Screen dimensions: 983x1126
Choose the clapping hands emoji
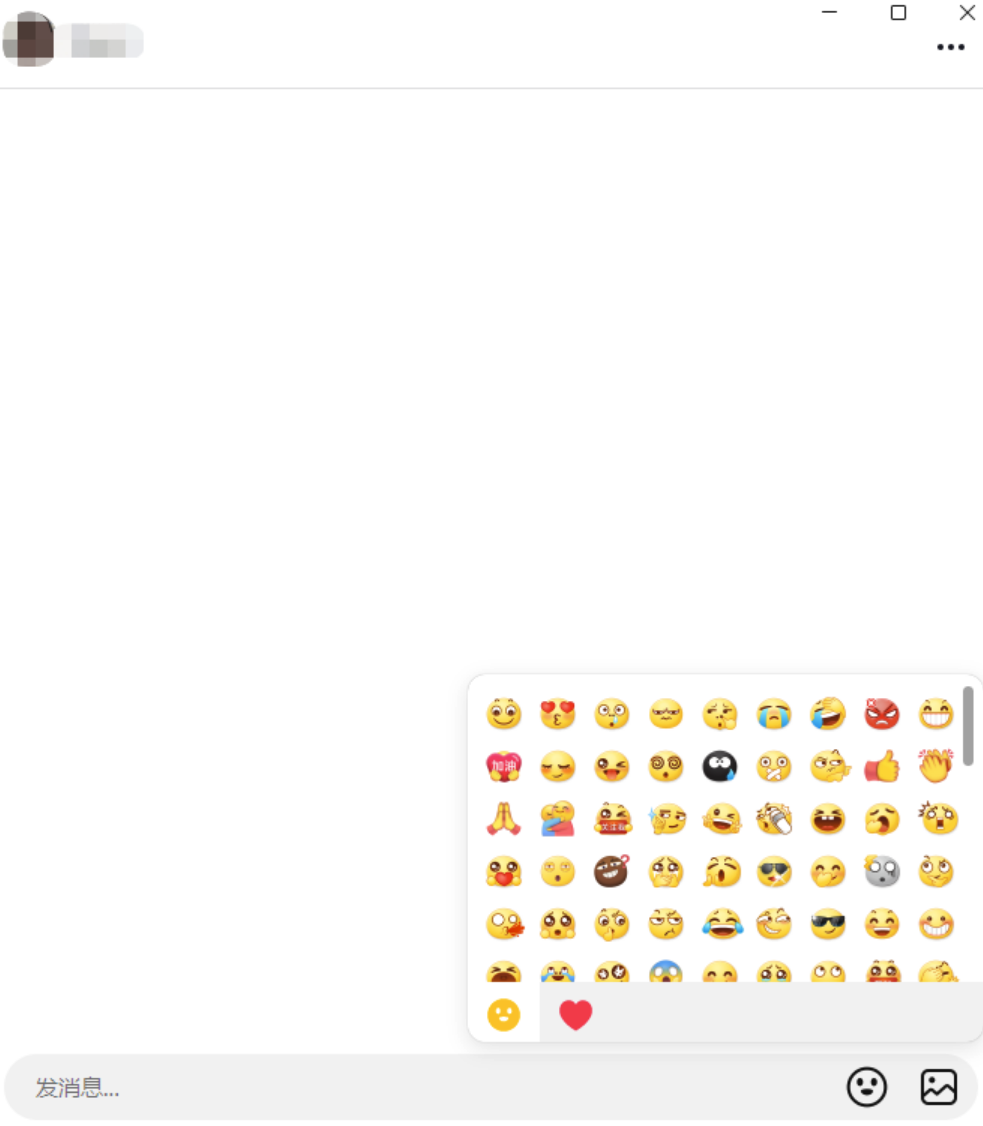pyautogui.click(x=936, y=766)
